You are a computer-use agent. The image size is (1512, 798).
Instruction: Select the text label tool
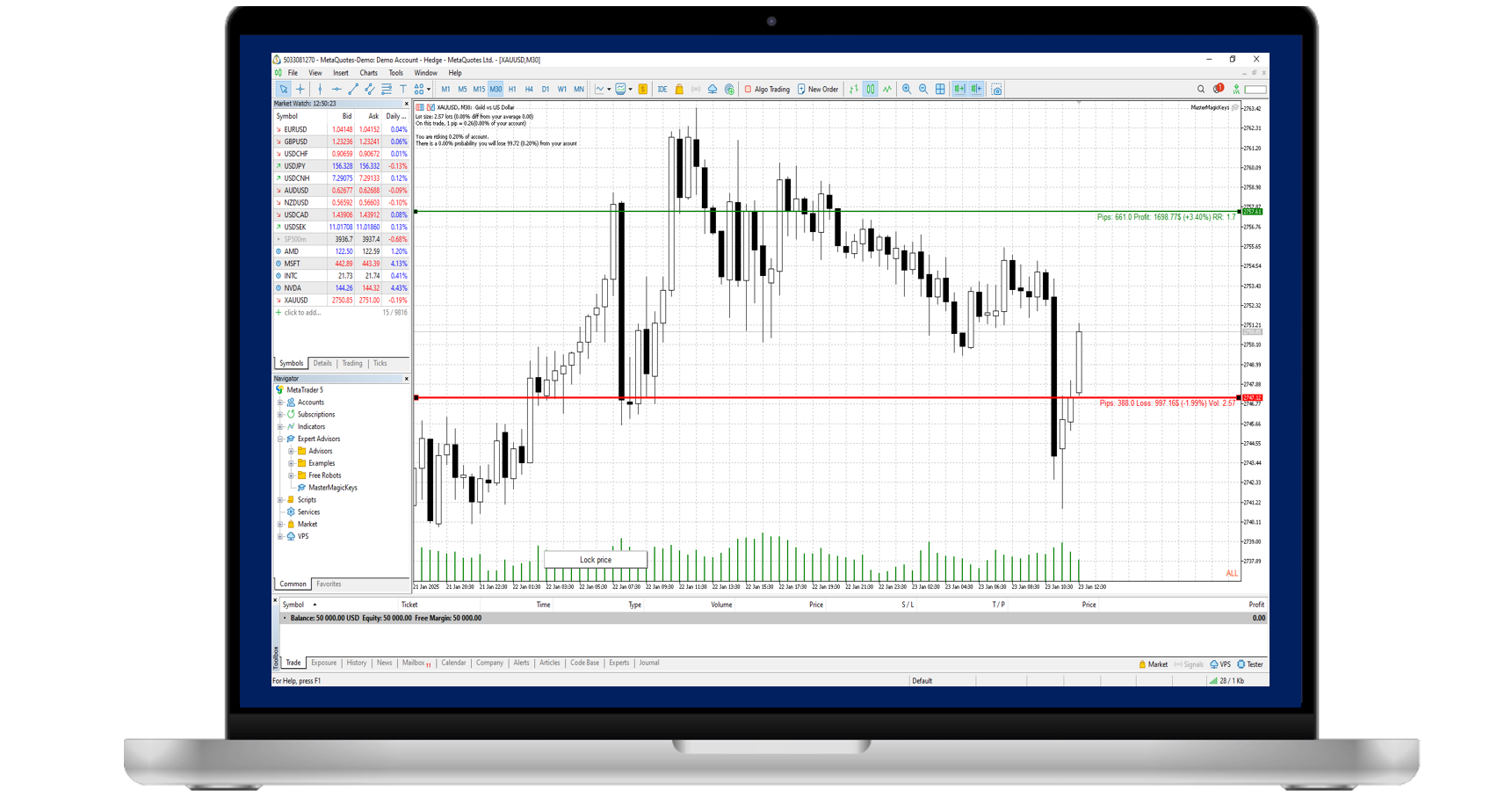pos(403,89)
